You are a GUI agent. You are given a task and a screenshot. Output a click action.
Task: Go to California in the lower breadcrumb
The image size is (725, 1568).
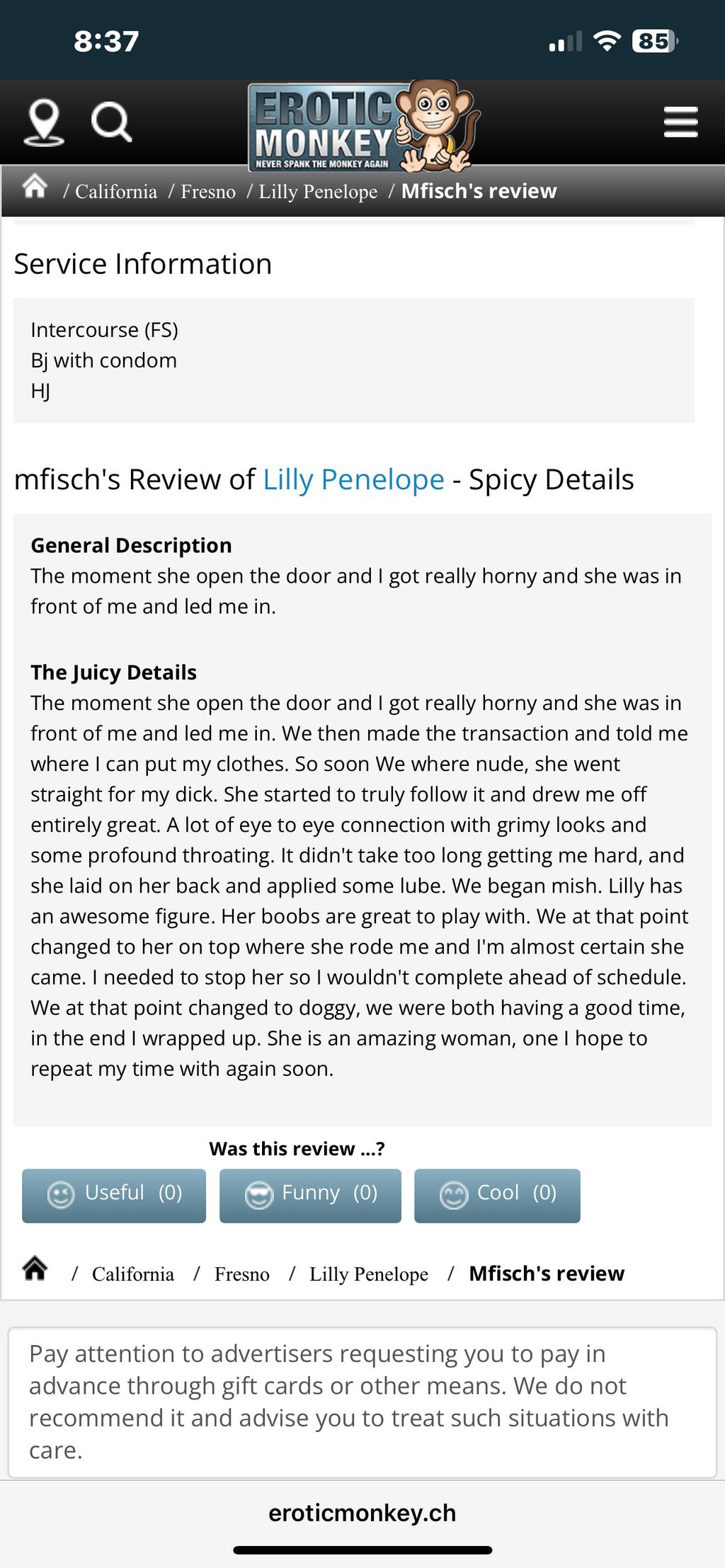pos(133,1274)
